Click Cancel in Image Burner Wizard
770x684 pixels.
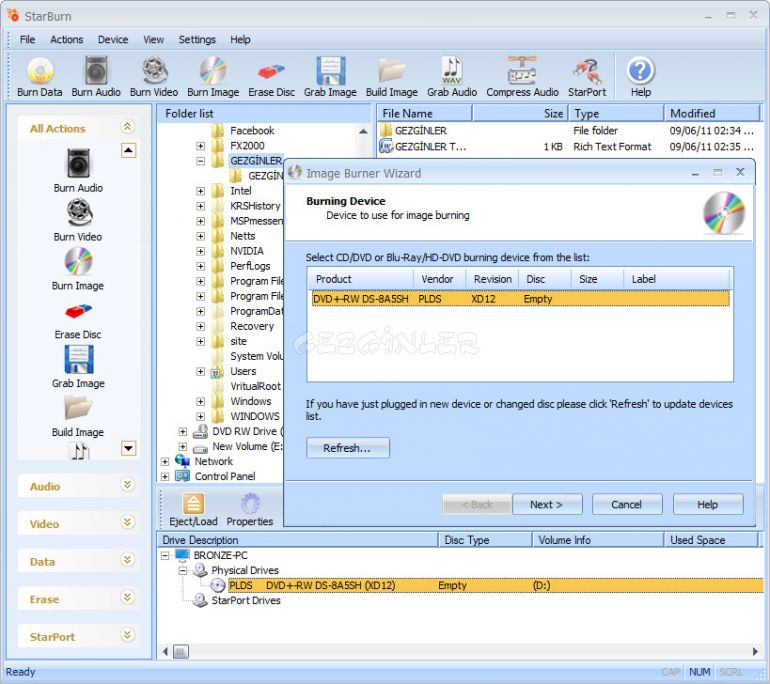pyautogui.click(x=627, y=504)
